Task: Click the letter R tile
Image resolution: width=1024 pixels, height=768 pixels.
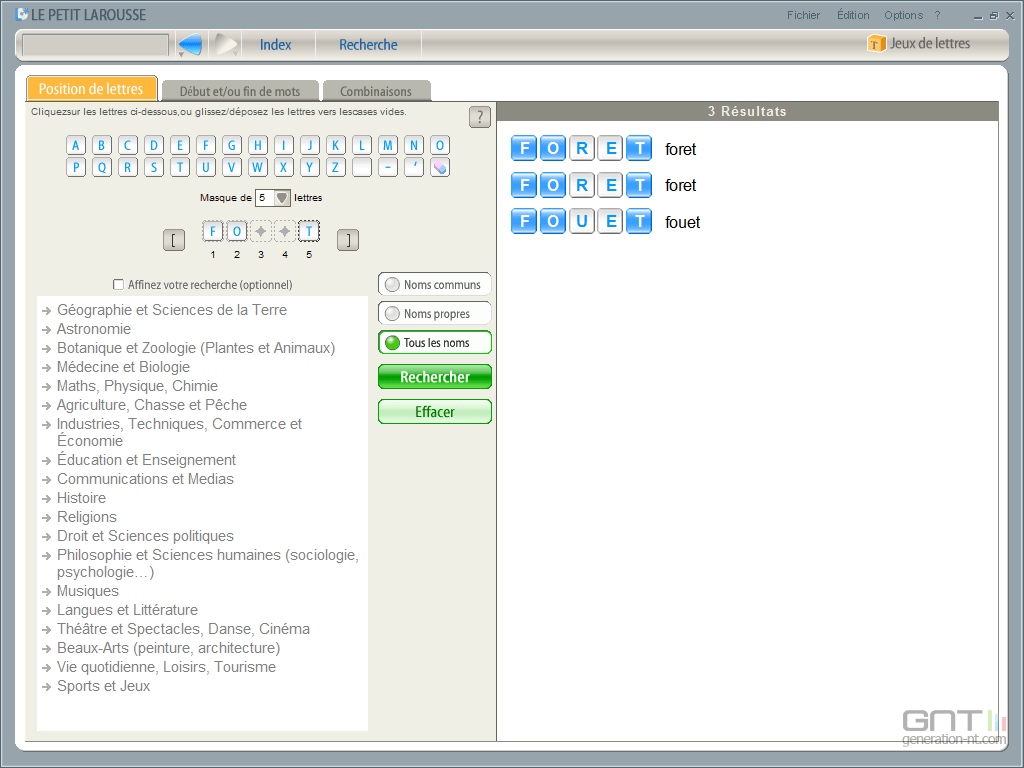Action: coord(128,167)
